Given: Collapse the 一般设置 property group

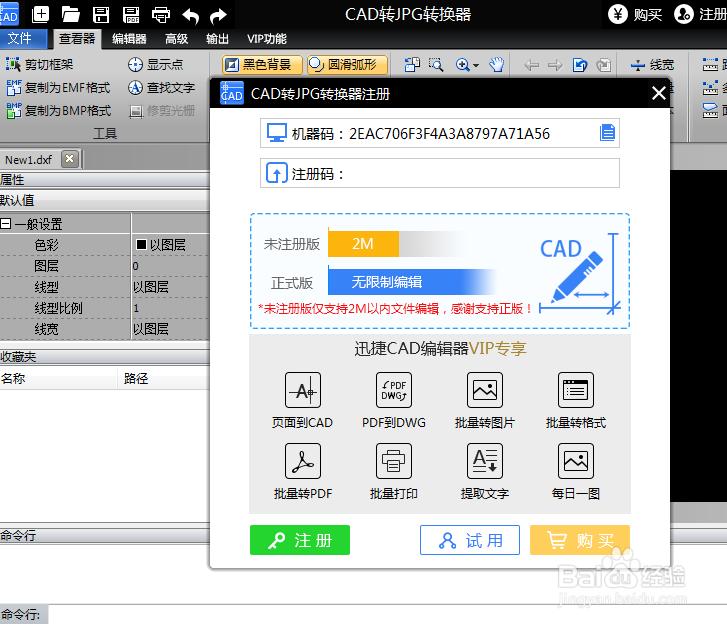Looking at the screenshot, I should coord(6,224).
